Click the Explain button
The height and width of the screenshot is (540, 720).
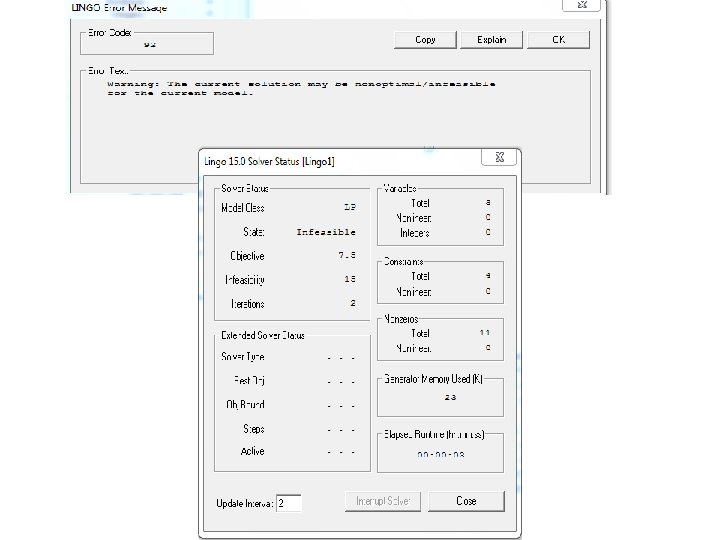(491, 40)
